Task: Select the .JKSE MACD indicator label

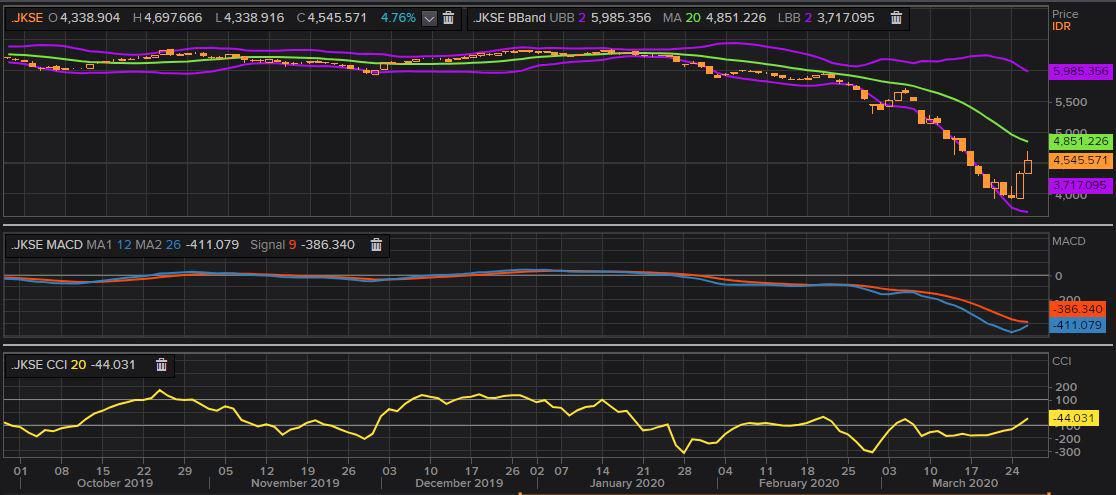Action: tap(46, 245)
